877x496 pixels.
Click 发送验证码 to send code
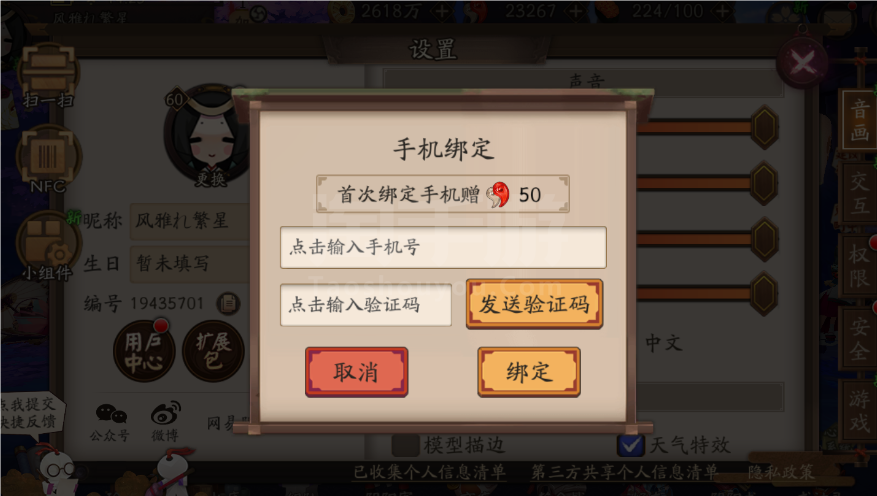(x=534, y=304)
